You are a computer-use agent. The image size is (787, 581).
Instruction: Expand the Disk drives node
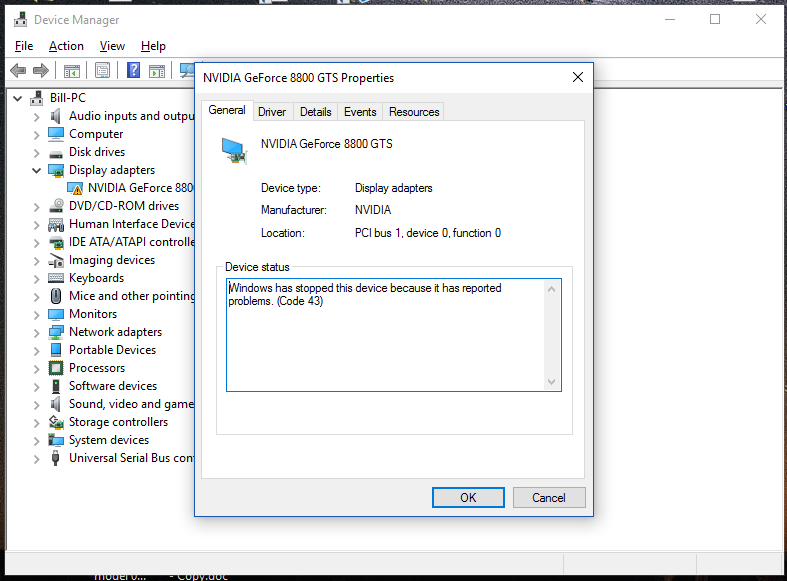36,153
